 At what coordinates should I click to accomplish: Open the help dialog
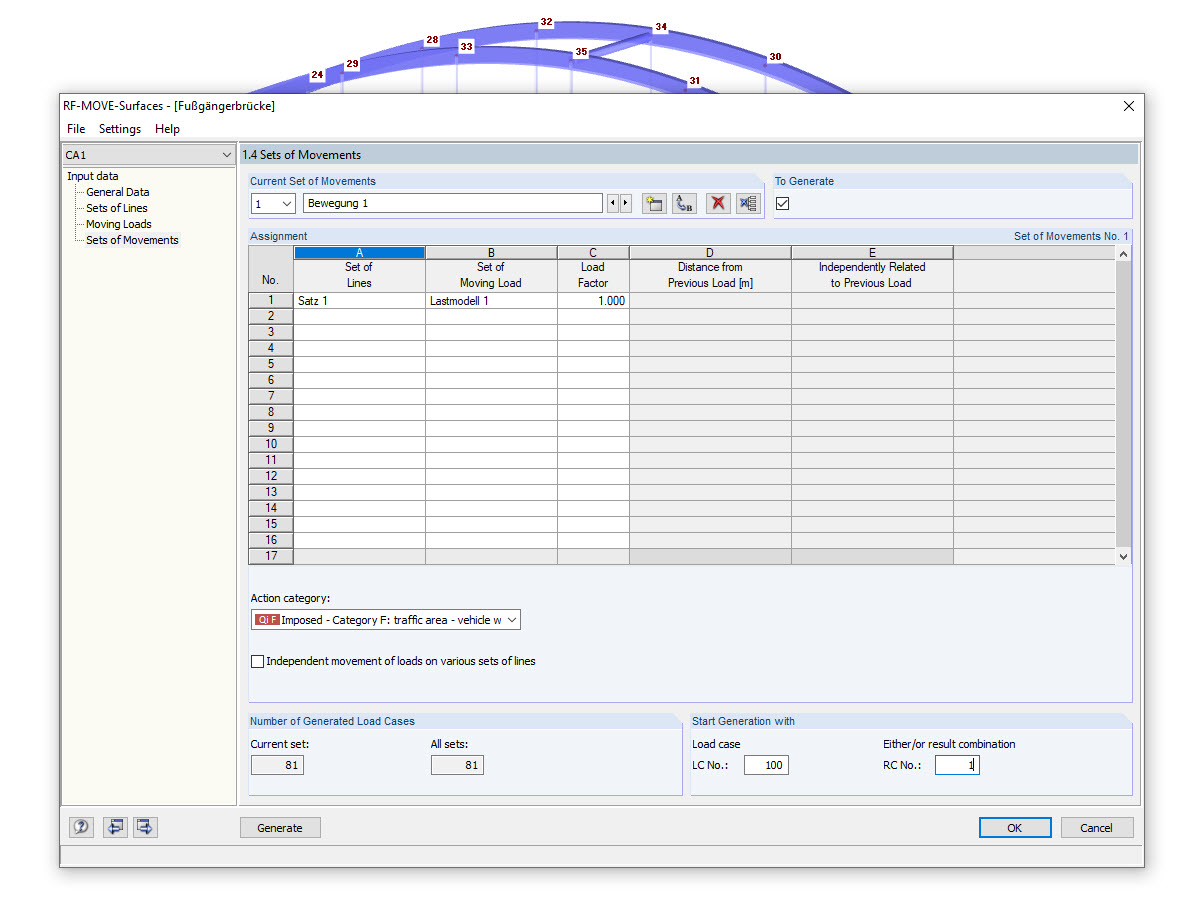(81, 827)
